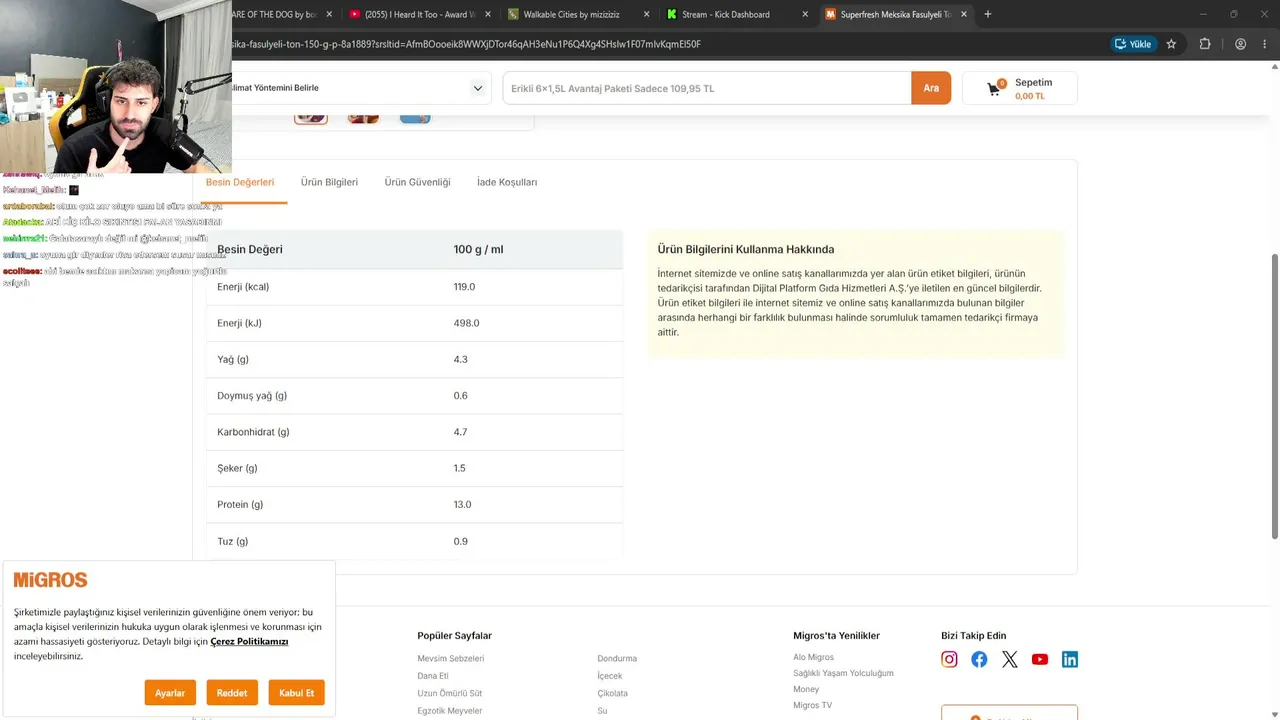The image size is (1280, 720).
Task: Click the Yağ (g) value 4.3
Action: [460, 359]
